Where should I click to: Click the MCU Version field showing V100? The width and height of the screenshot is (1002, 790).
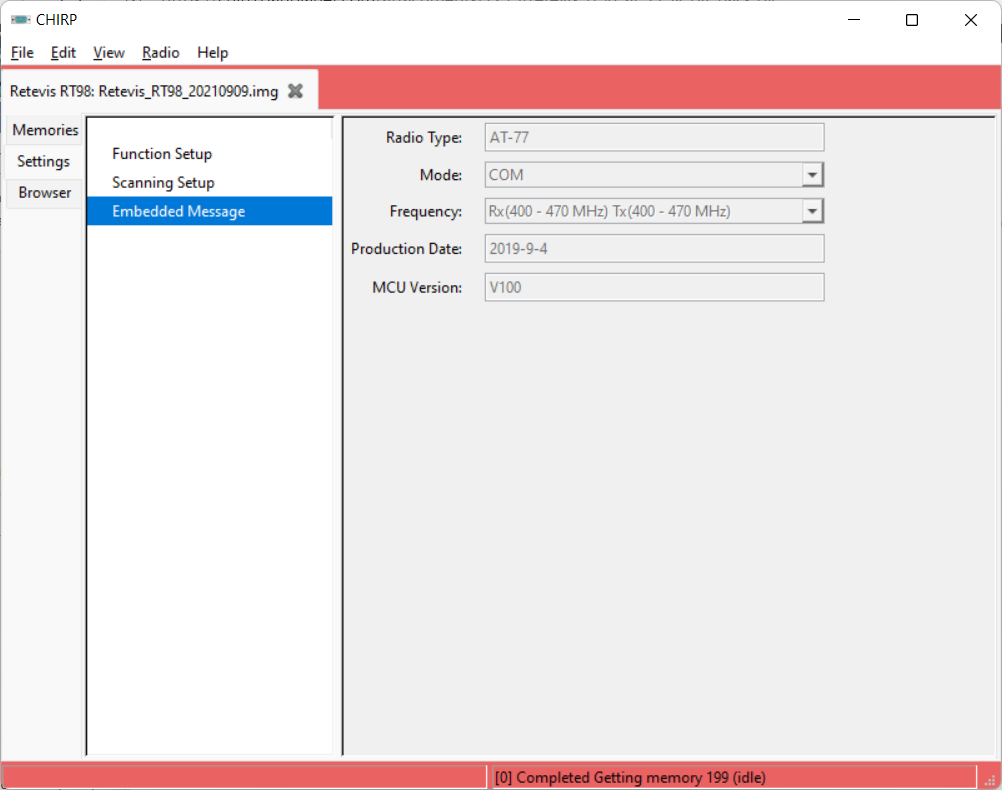(654, 288)
